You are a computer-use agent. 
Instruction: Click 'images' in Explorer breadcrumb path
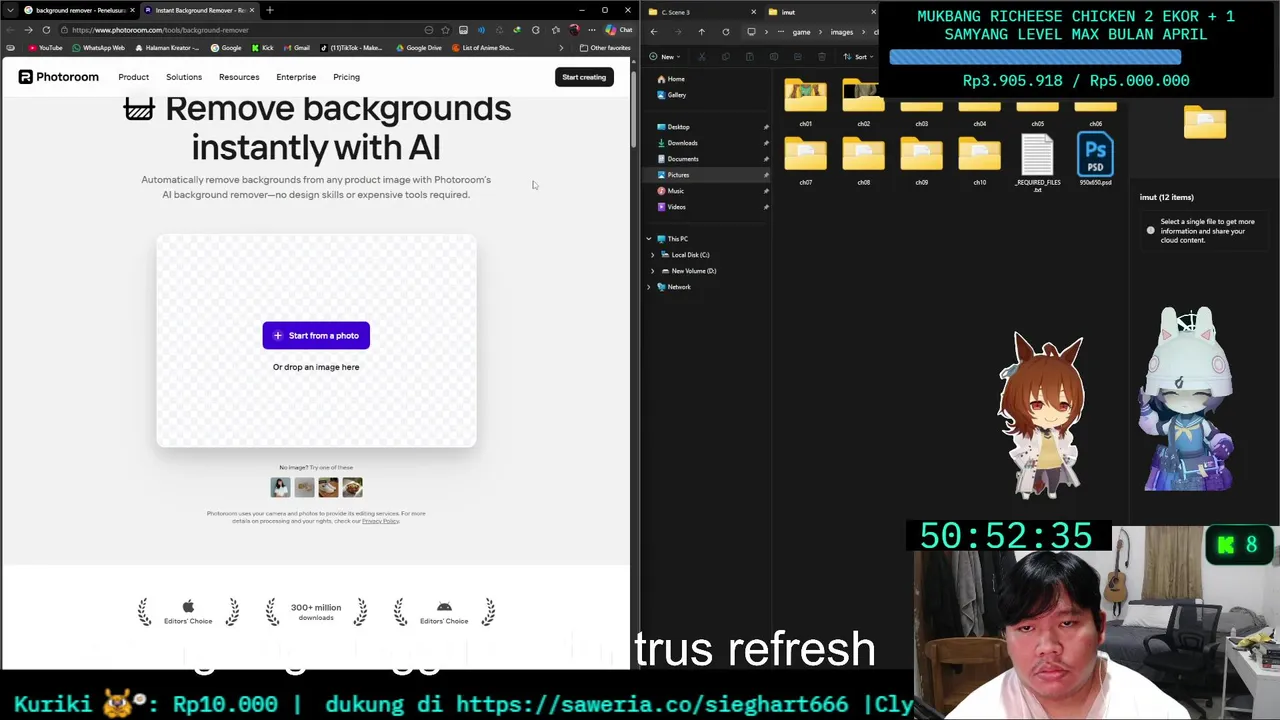(x=841, y=32)
